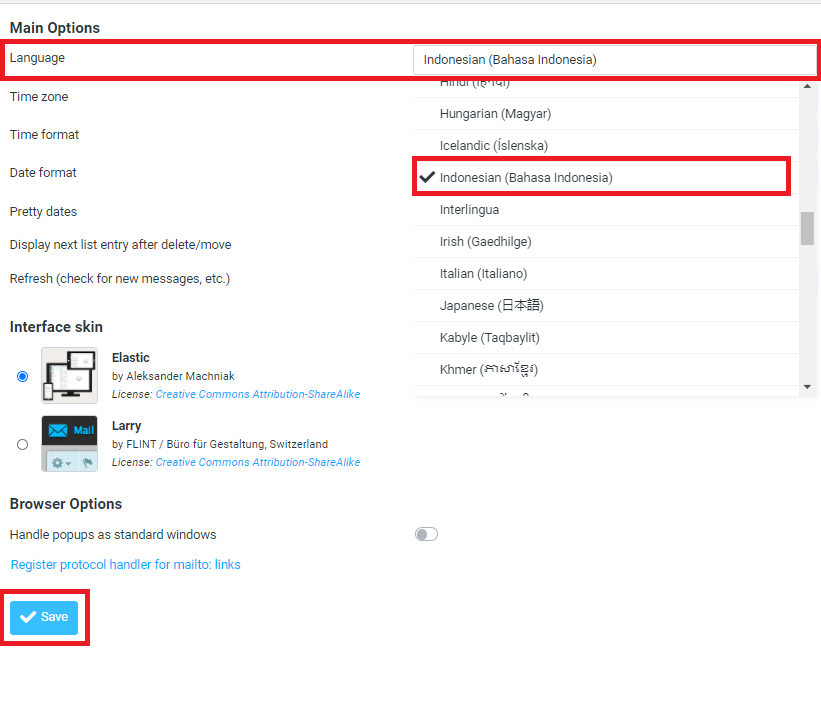Toggle Handle popups as standard windows
This screenshot has width=821, height=709.
click(x=426, y=535)
